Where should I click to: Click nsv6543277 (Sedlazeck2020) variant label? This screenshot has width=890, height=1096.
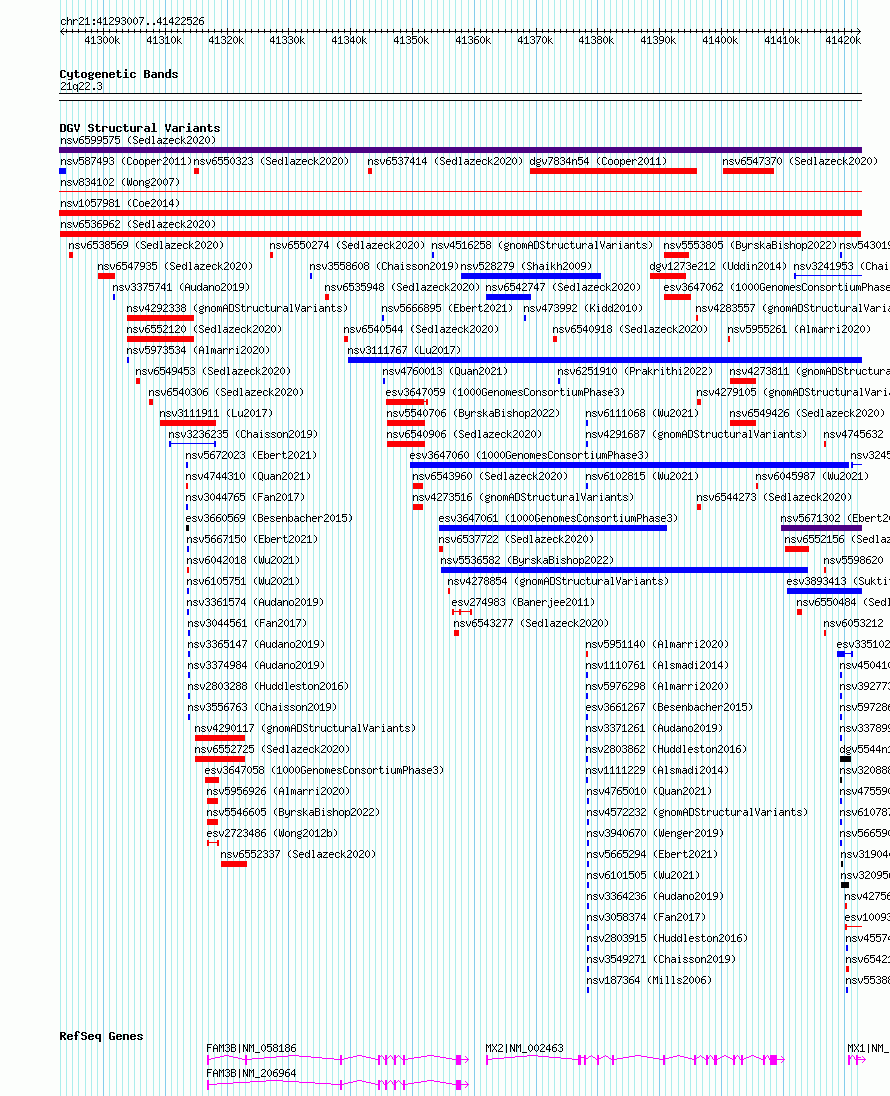coord(531,623)
